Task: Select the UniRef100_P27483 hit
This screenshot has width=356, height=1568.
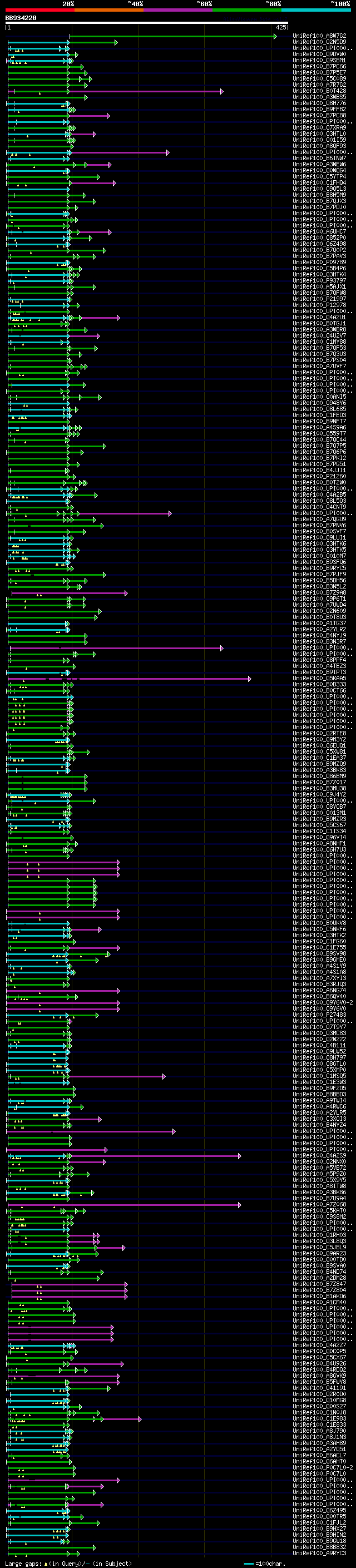Action: (319, 1015)
